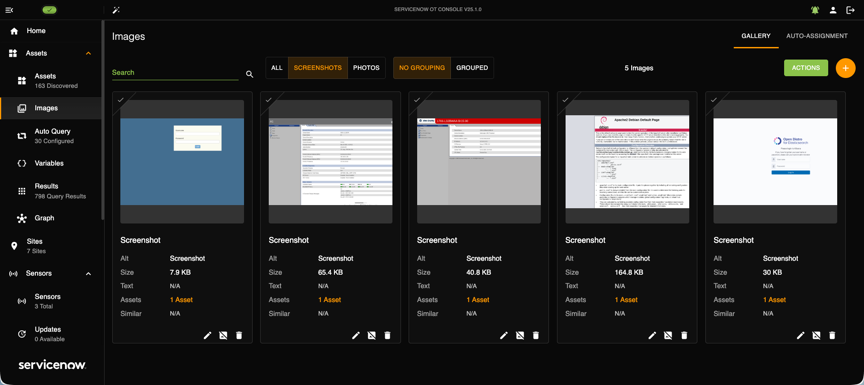Image resolution: width=864 pixels, height=385 pixels.
Task: Unassign image icon on 7.9 KB card
Action: 223,335
